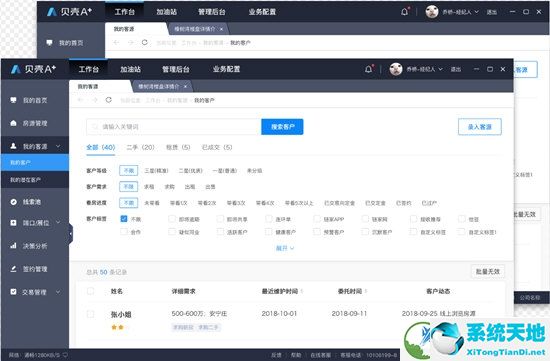
Task: Select 我的客源 person icon in sidebar
Action: [13, 146]
